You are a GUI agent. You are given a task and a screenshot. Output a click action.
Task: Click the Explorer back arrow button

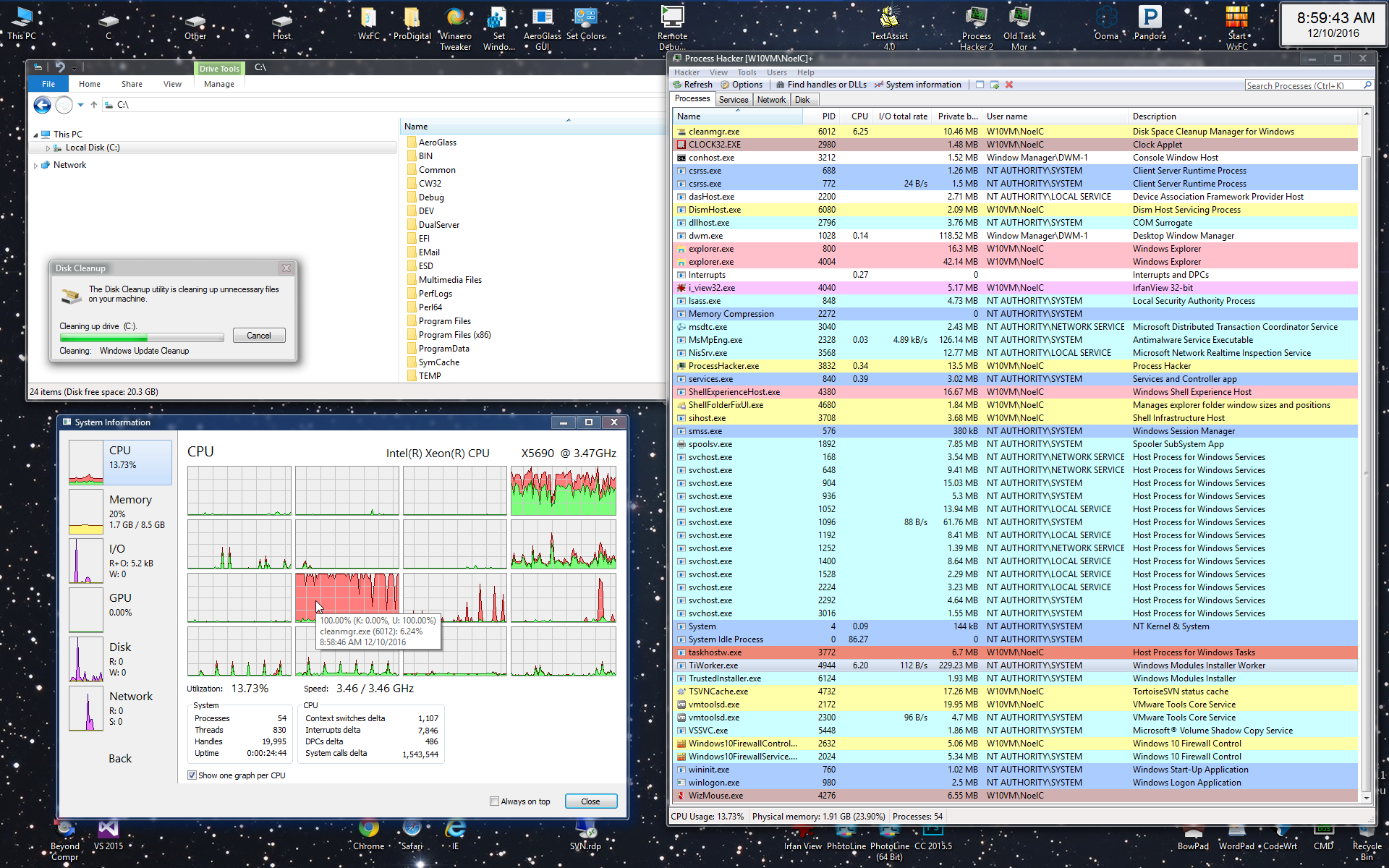coord(43,106)
